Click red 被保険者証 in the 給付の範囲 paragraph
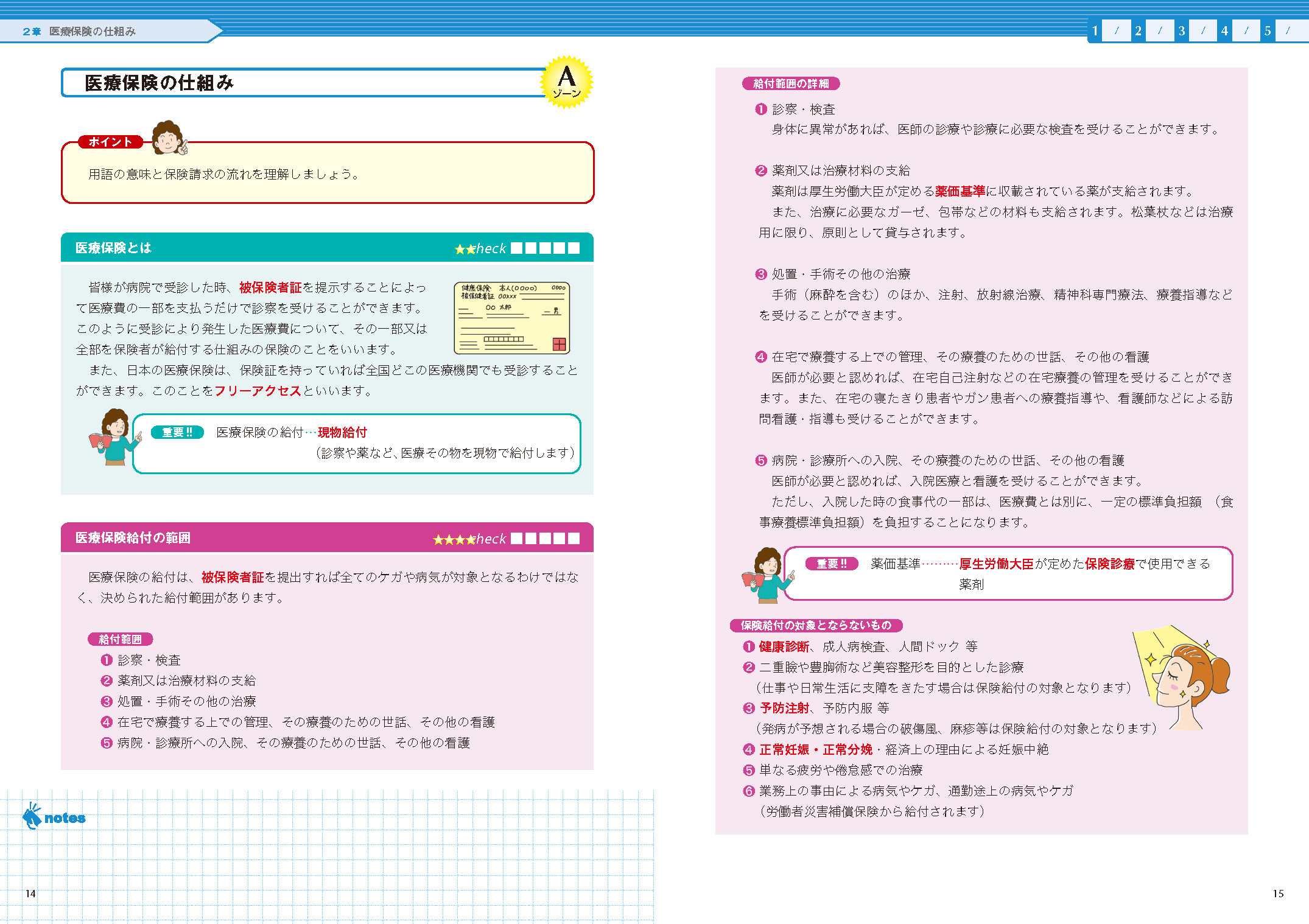 pos(233,577)
